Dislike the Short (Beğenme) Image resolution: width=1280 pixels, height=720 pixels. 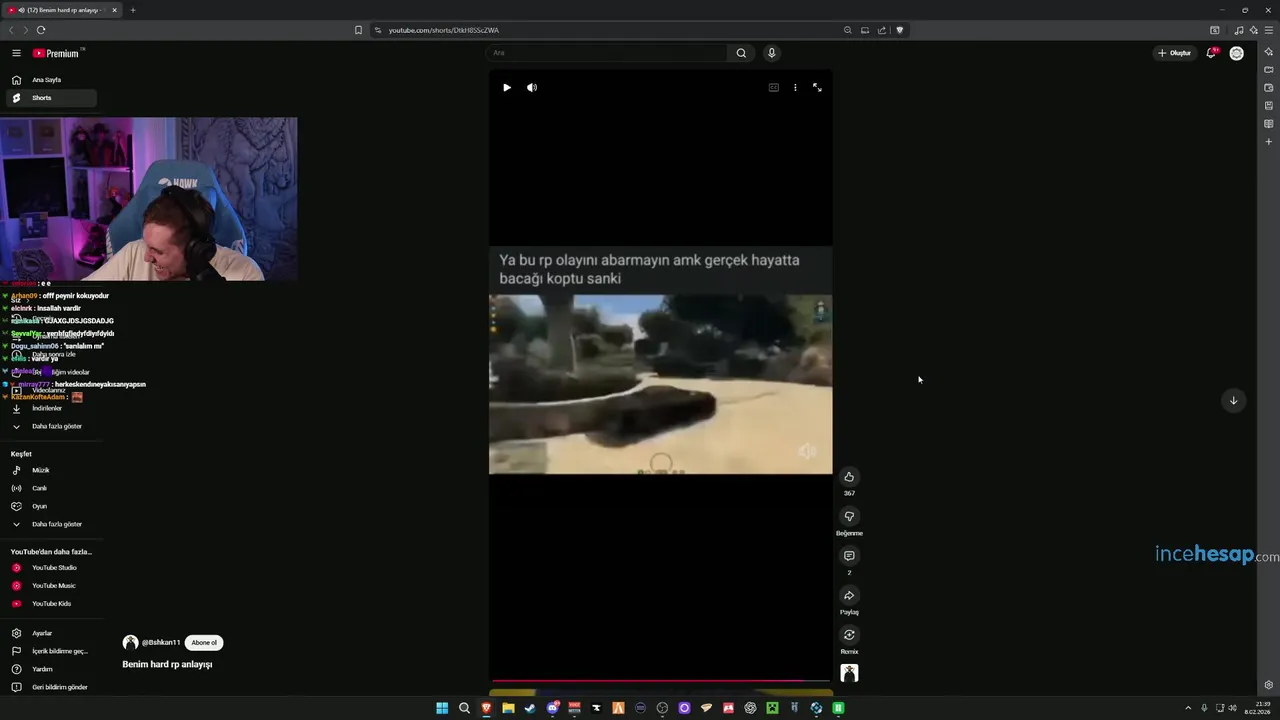coord(849,517)
